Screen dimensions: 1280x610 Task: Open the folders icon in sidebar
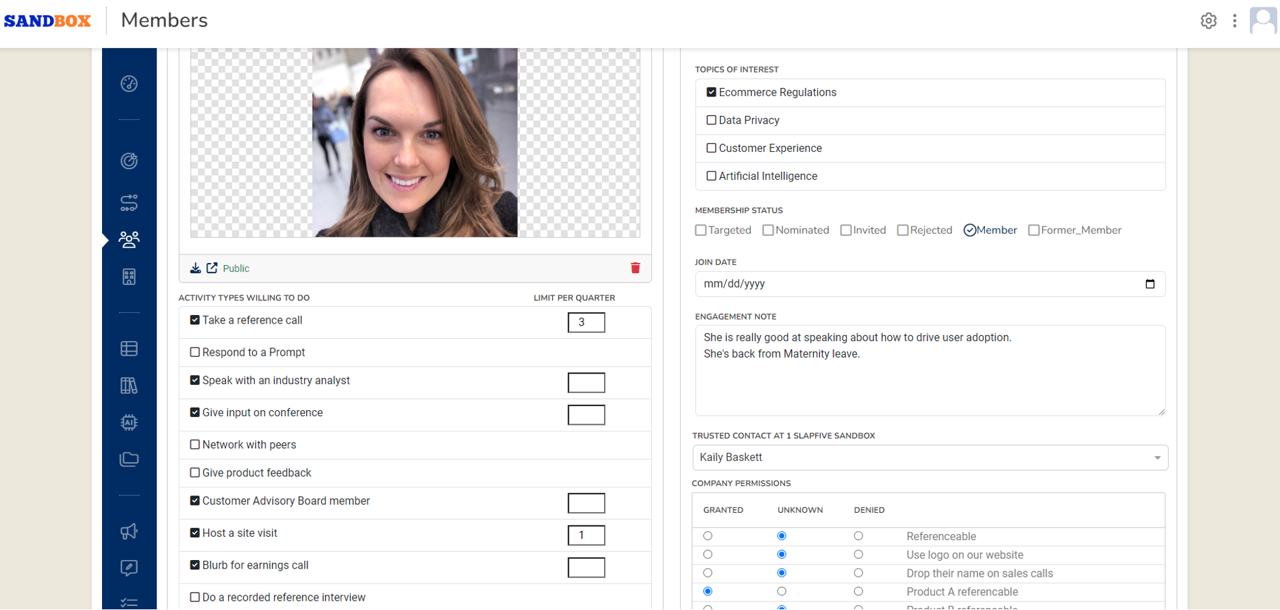point(129,460)
